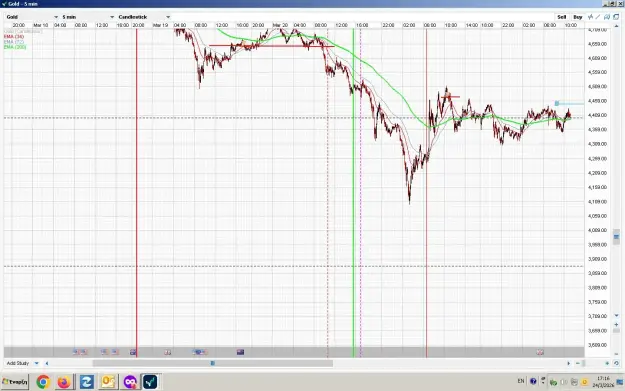
Task: Click the chart pin icon in toolbar
Action: click(607, 17)
